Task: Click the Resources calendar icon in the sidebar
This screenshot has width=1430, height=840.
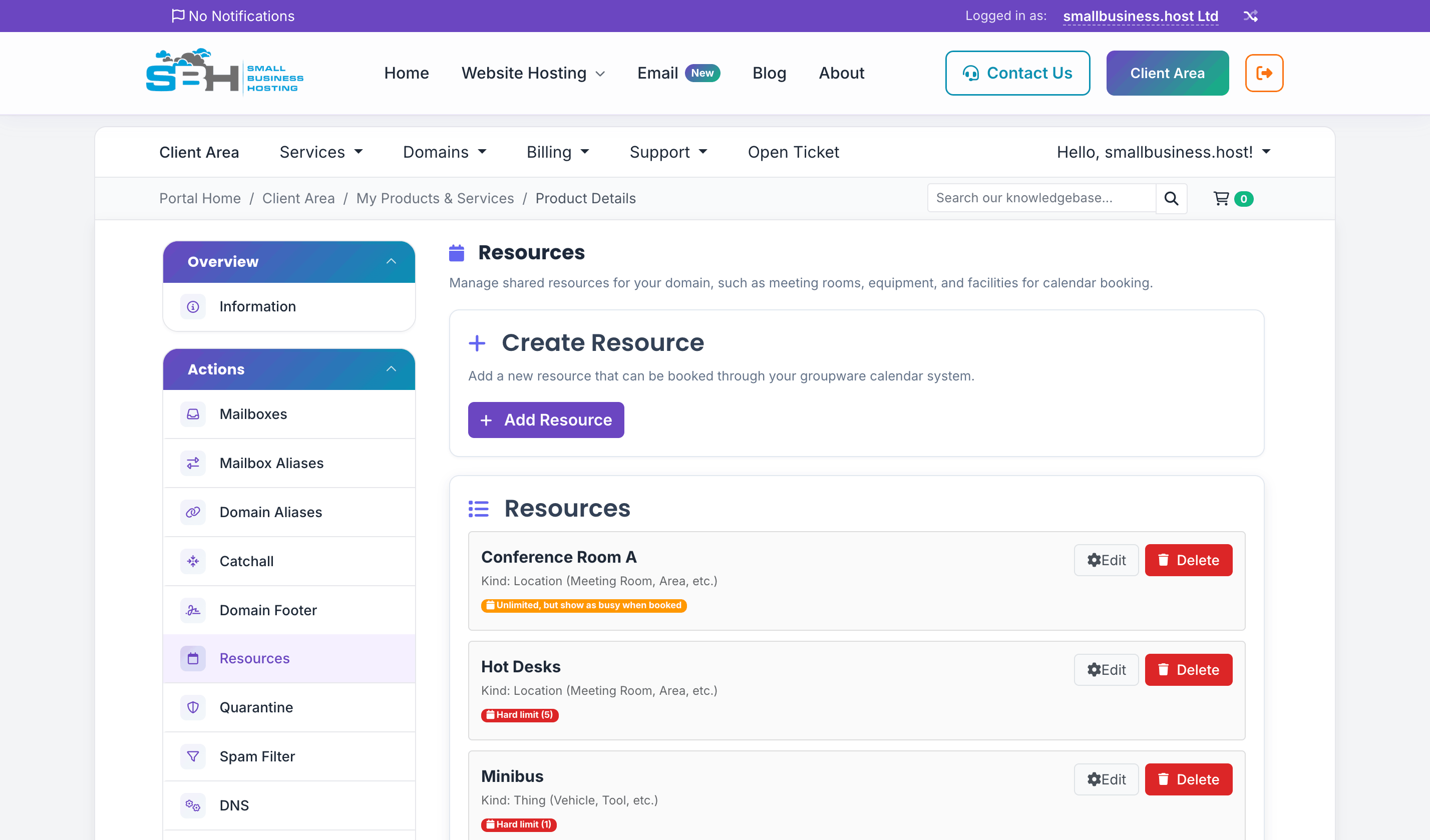Action: (193, 658)
